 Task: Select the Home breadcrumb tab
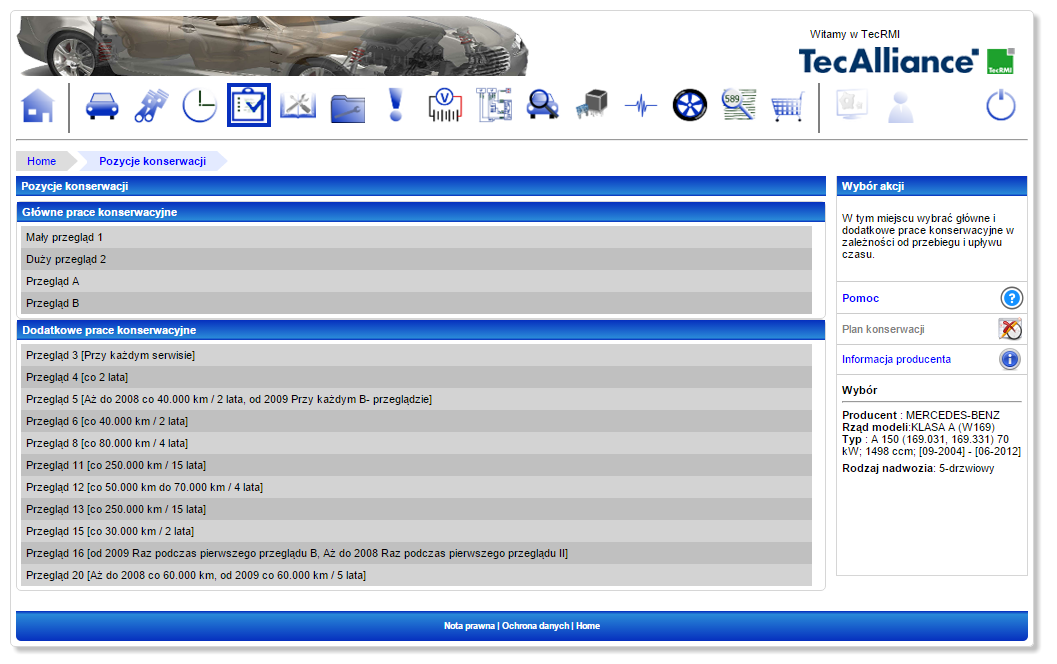tap(42, 161)
